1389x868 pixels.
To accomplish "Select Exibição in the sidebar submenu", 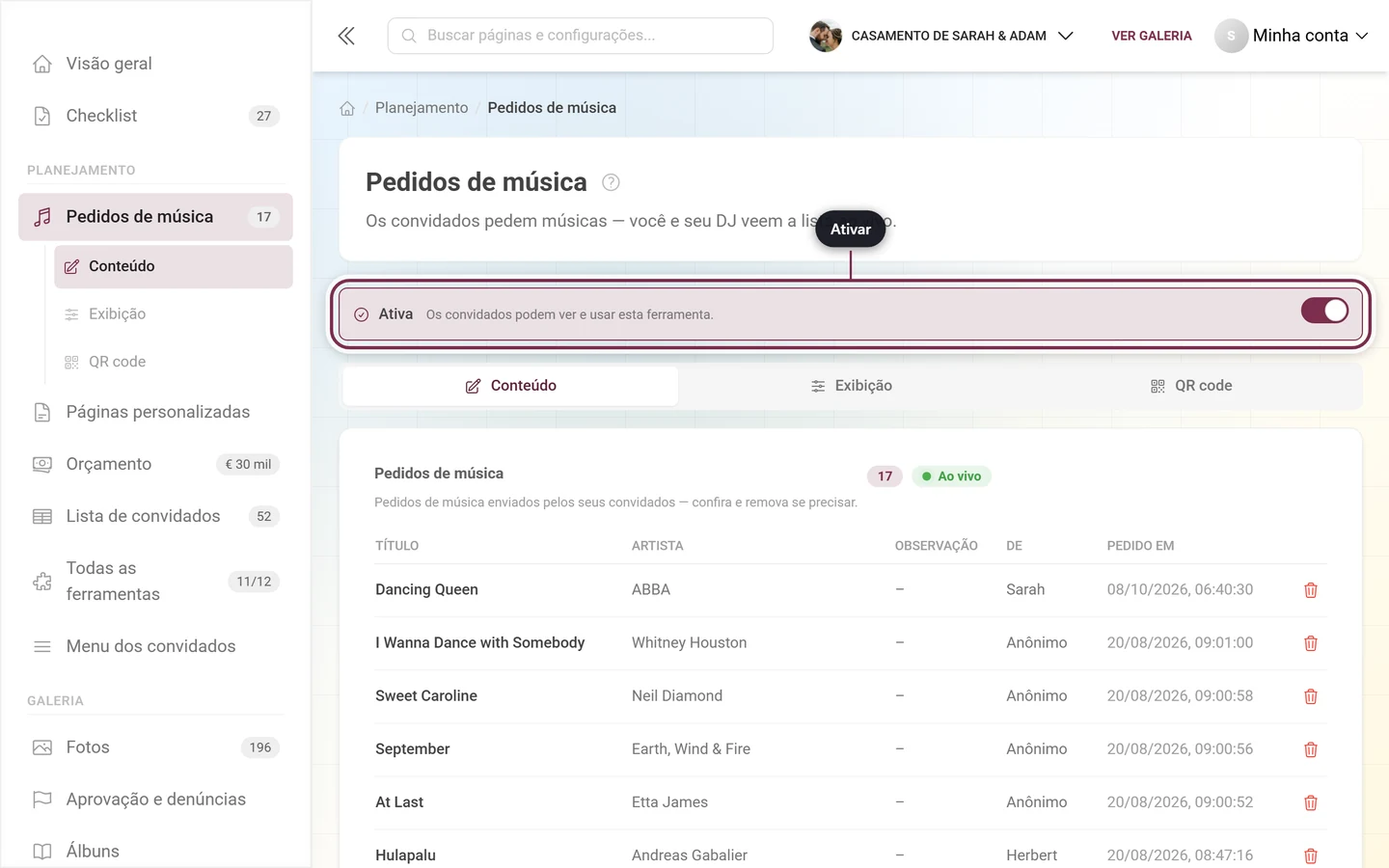I will (x=174, y=314).
